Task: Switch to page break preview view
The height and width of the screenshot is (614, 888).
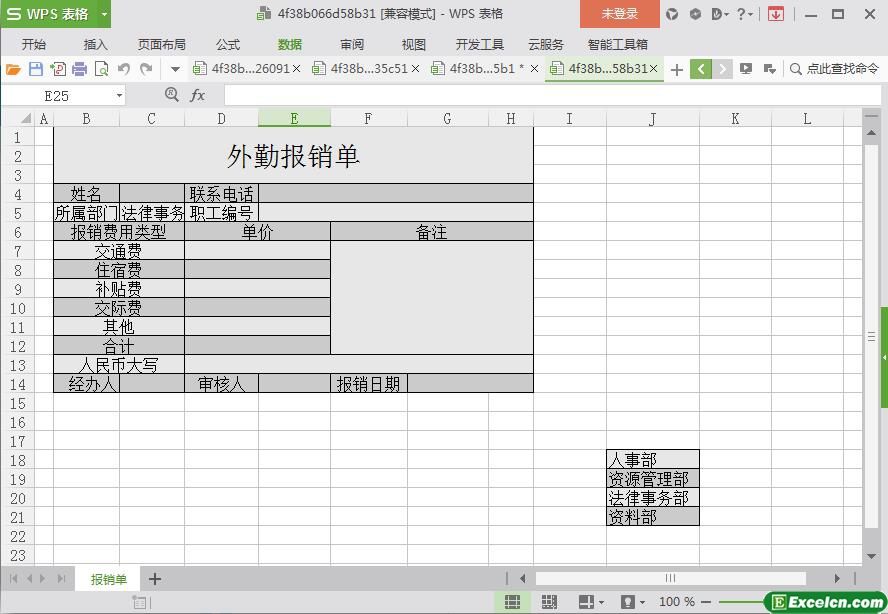Action: click(x=549, y=602)
